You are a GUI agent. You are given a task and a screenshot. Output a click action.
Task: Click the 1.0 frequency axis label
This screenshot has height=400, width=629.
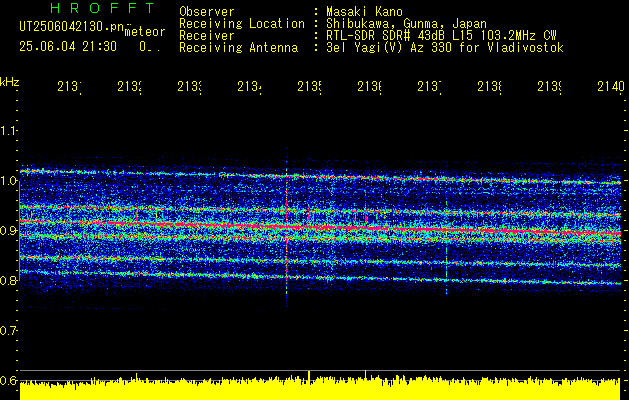pos(8,181)
